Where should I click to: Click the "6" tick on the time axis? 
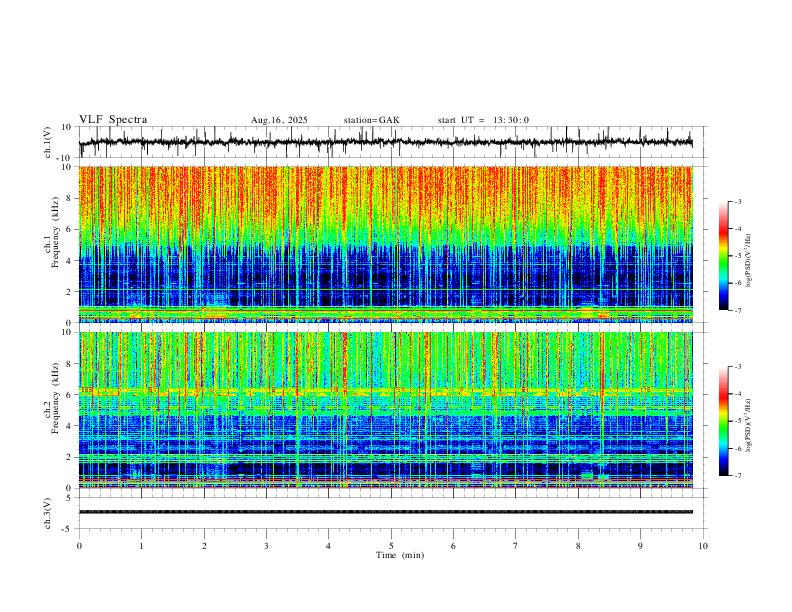coord(453,546)
